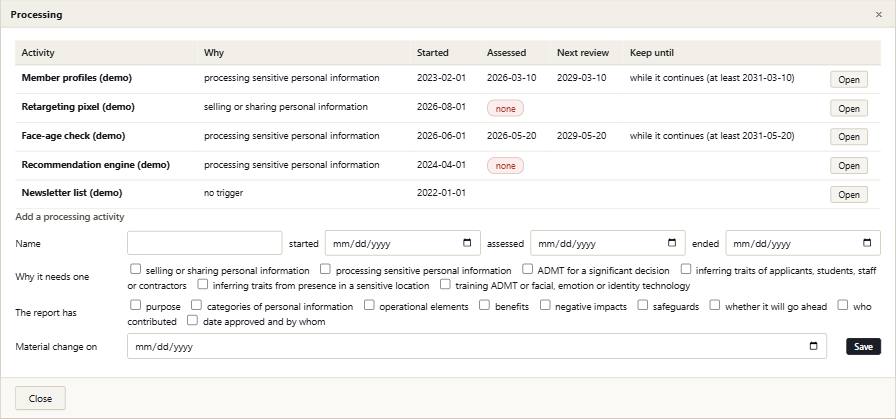Image resolution: width=896 pixels, height=419 pixels.
Task: Open the Retargeting pixel (demo) activity
Action: pyautogui.click(x=849, y=108)
